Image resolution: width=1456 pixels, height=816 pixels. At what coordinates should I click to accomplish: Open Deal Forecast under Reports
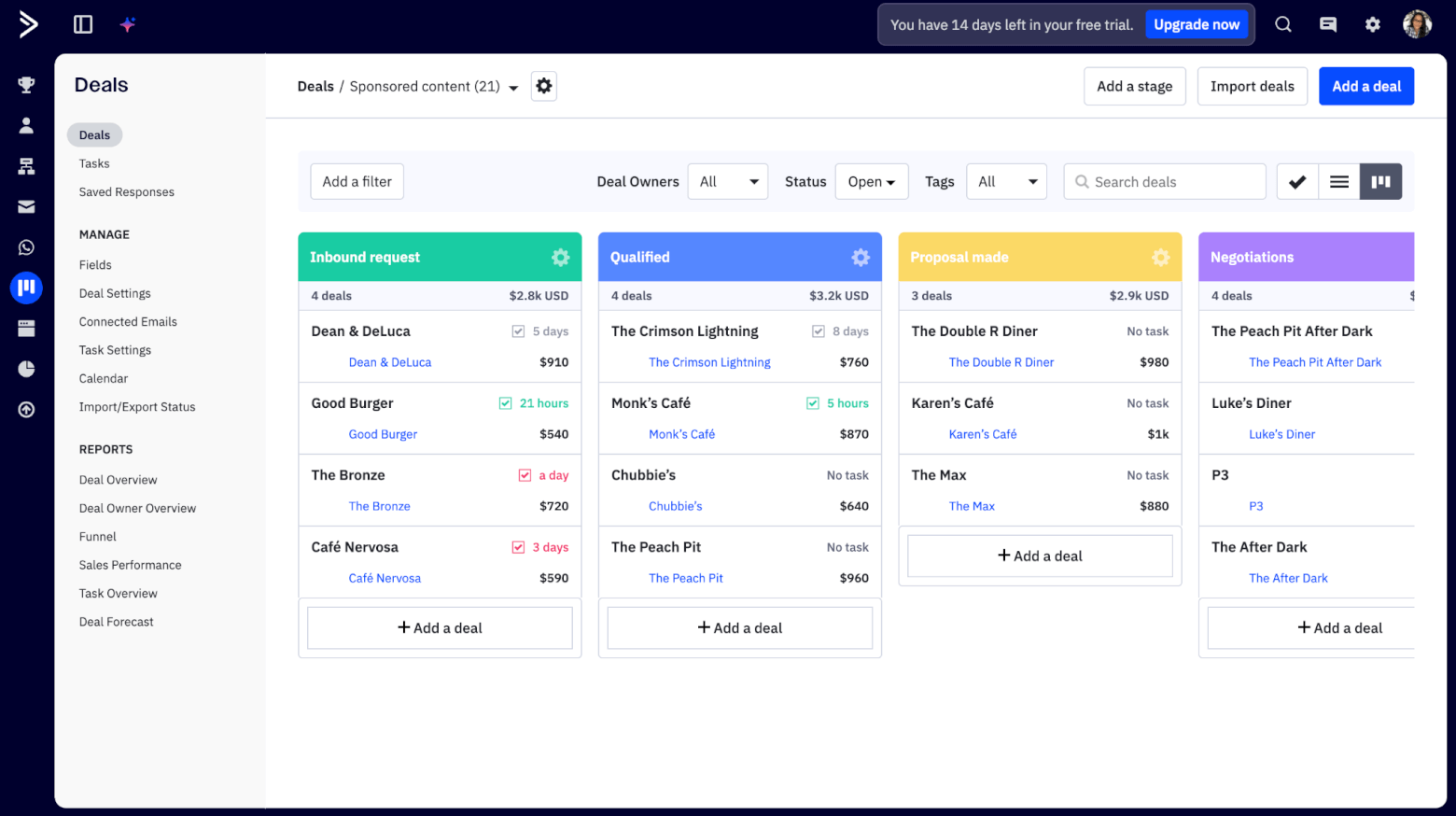coord(116,621)
